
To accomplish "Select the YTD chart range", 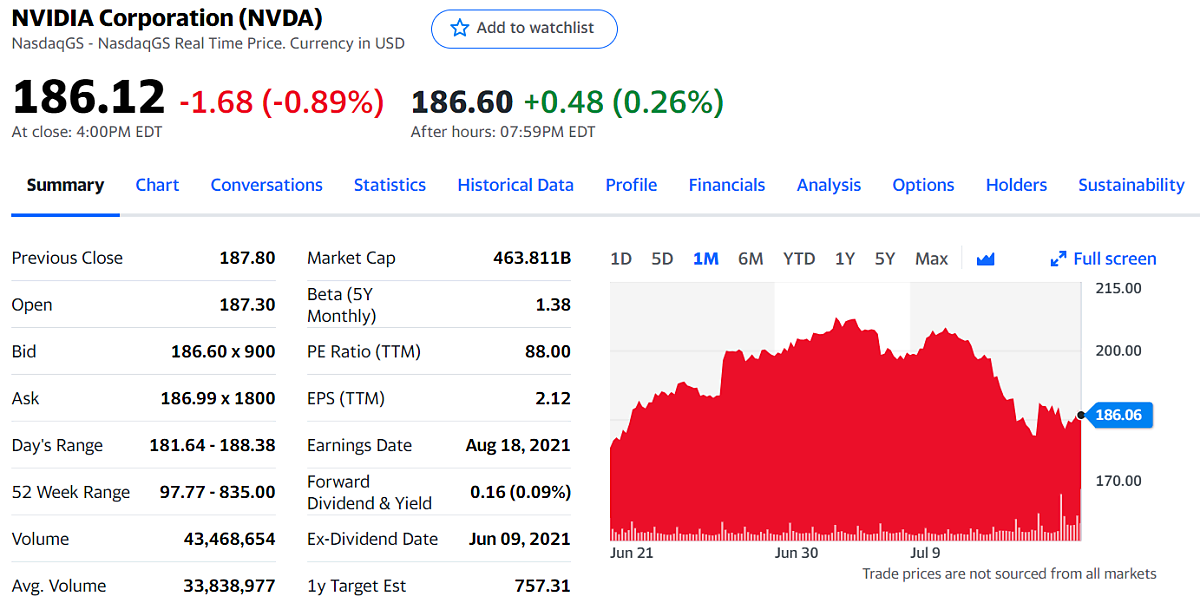I will [799, 259].
